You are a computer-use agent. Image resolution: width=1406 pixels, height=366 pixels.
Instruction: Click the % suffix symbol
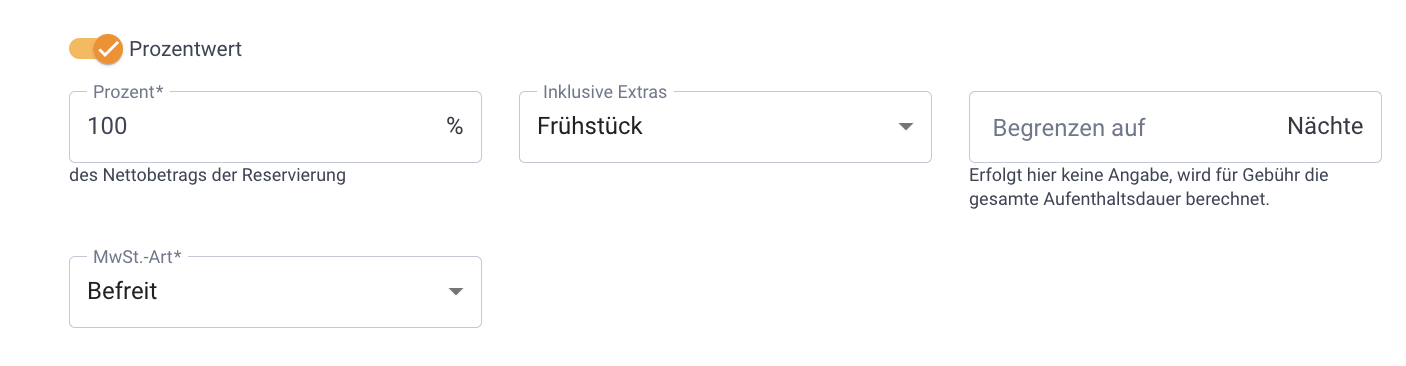(455, 127)
